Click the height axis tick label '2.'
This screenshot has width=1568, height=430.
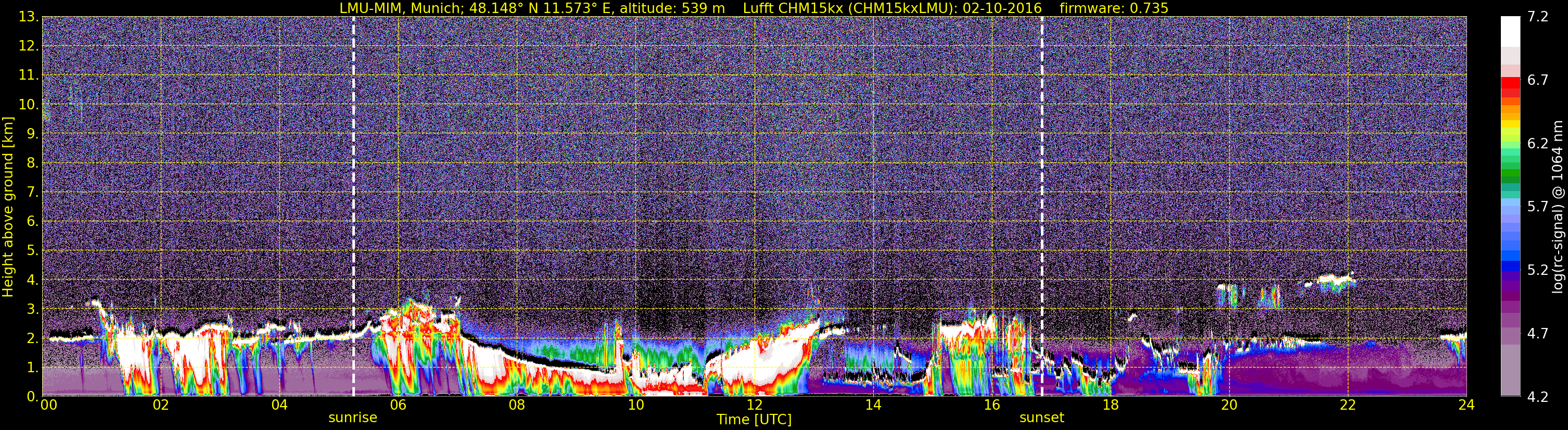[x=32, y=339]
